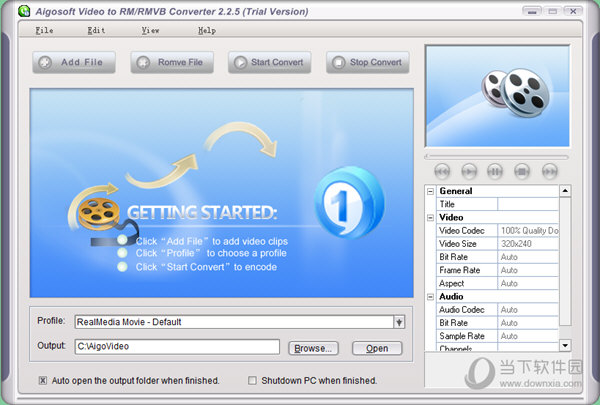The width and height of the screenshot is (600, 405).
Task: Click the icon on Add File button
Action: pyautogui.click(x=45, y=62)
